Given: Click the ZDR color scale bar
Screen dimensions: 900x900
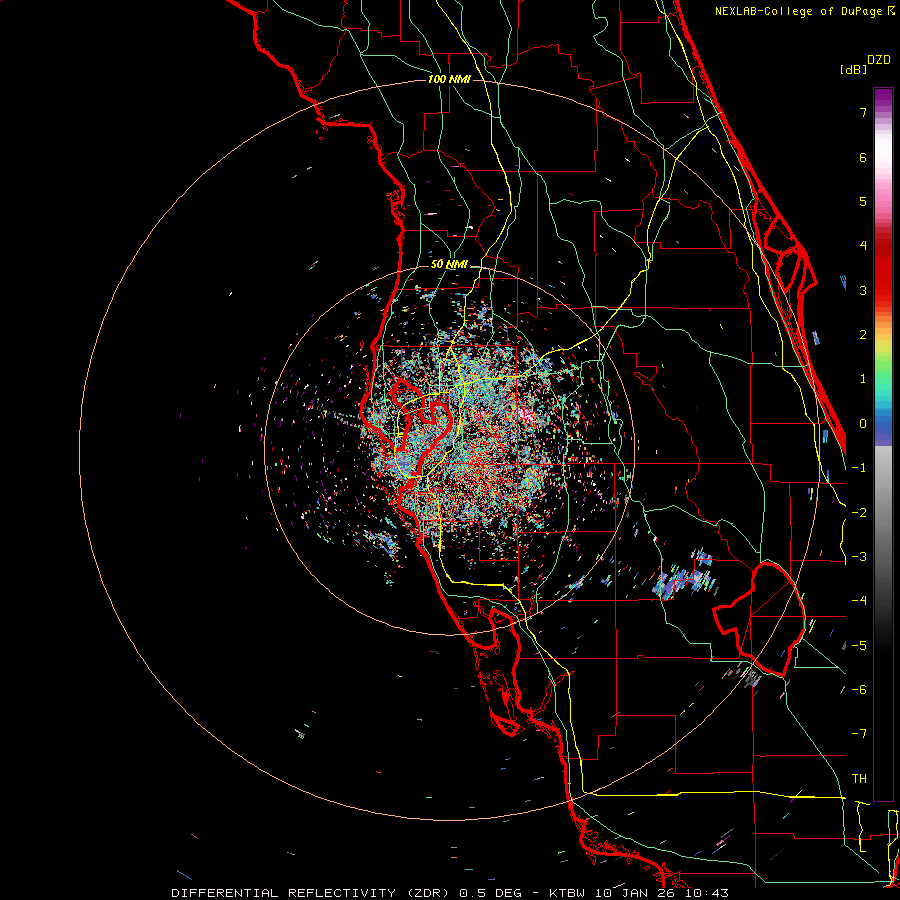Looking at the screenshot, I should coord(883,444).
